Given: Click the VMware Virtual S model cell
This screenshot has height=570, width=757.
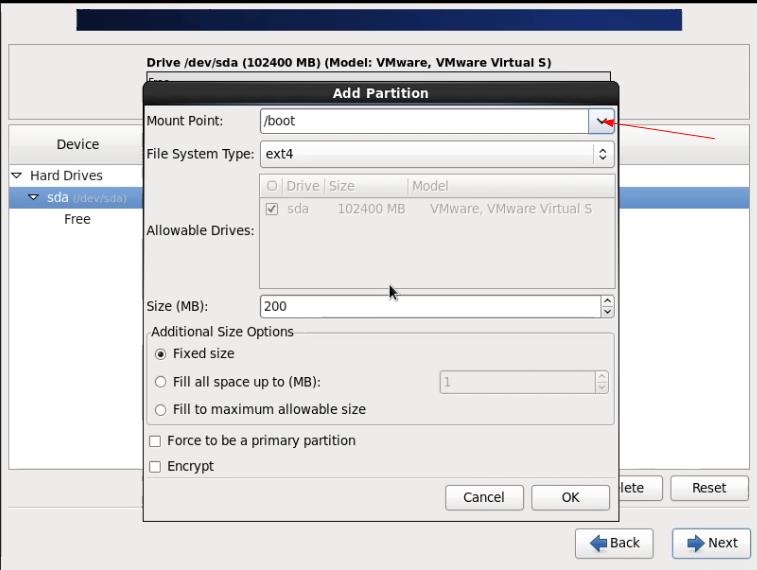Looking at the screenshot, I should tap(511, 209).
